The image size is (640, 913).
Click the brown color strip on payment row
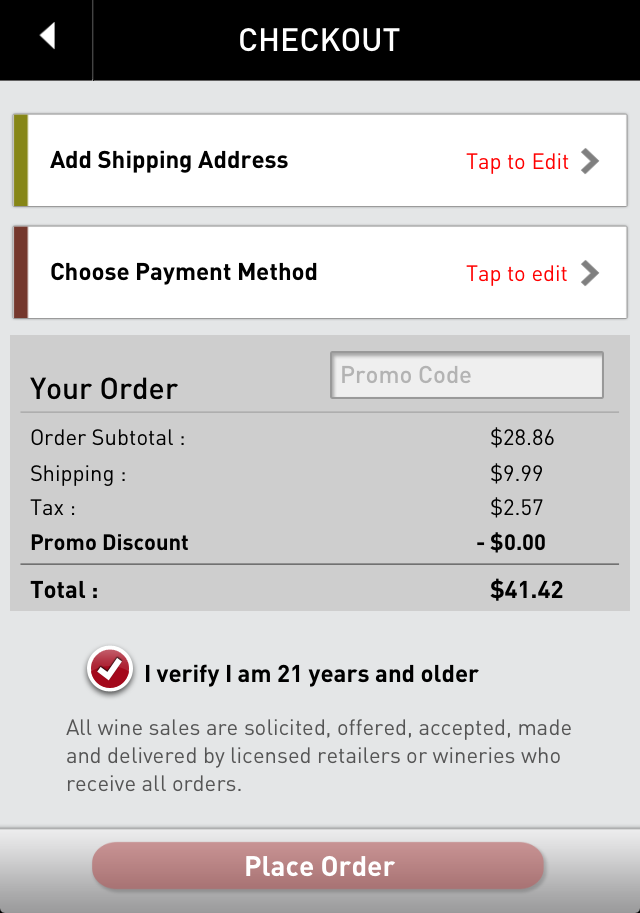20,273
